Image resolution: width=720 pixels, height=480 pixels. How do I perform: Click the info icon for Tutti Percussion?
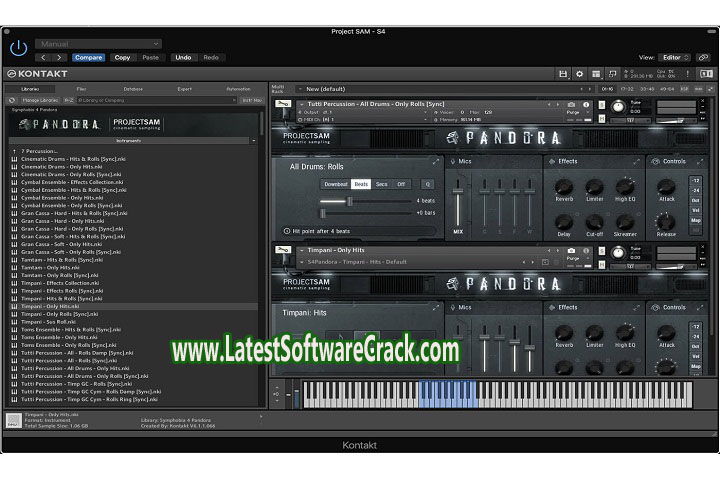coord(586,105)
